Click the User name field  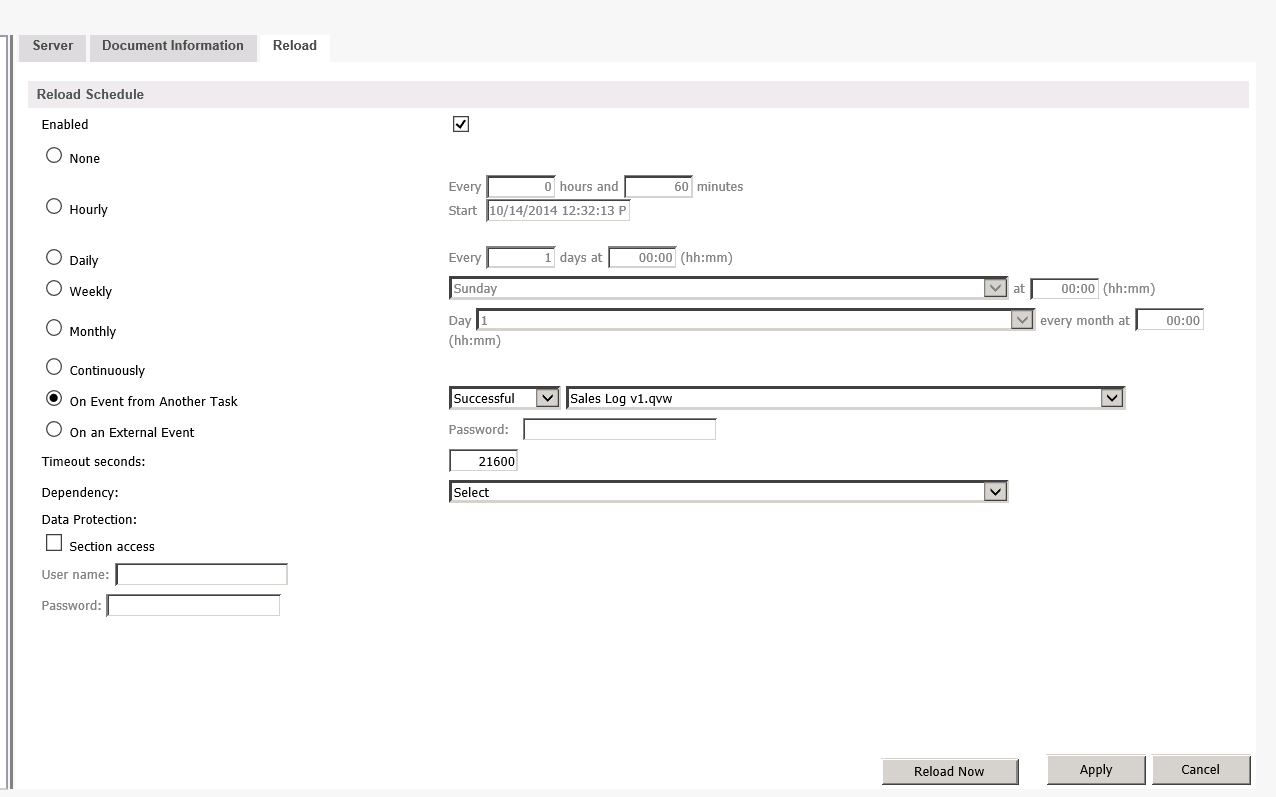[202, 575]
